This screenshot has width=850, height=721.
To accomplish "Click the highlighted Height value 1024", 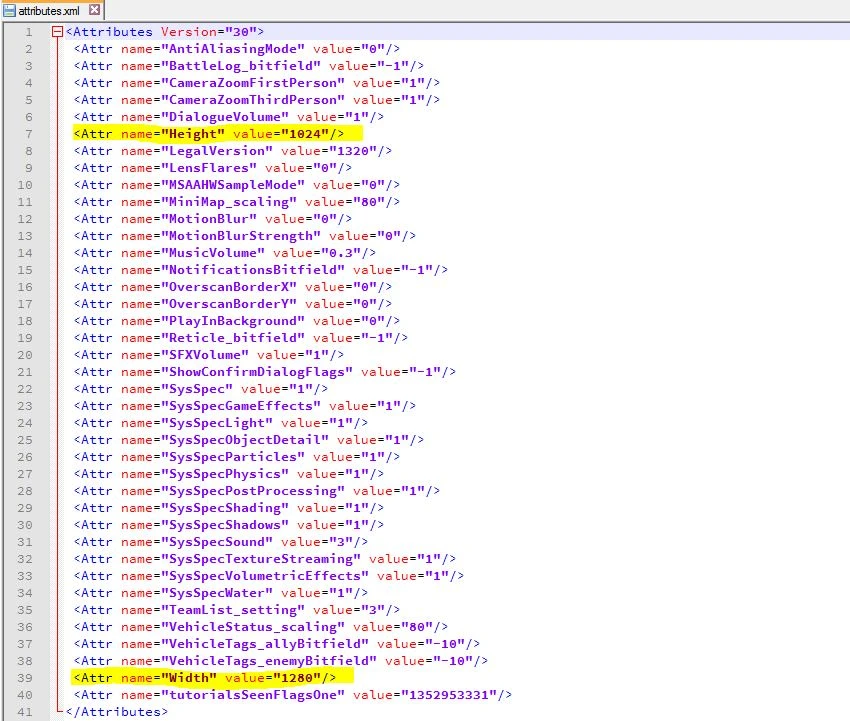I will pyautogui.click(x=305, y=134).
